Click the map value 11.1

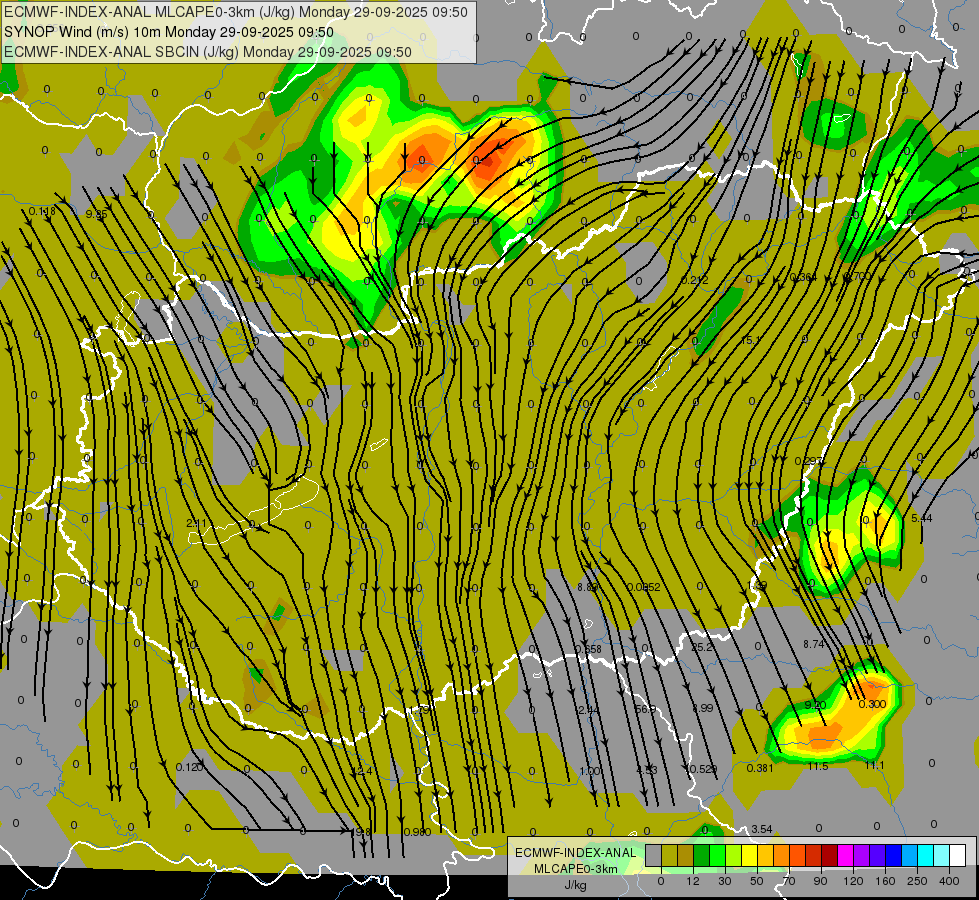874,765
